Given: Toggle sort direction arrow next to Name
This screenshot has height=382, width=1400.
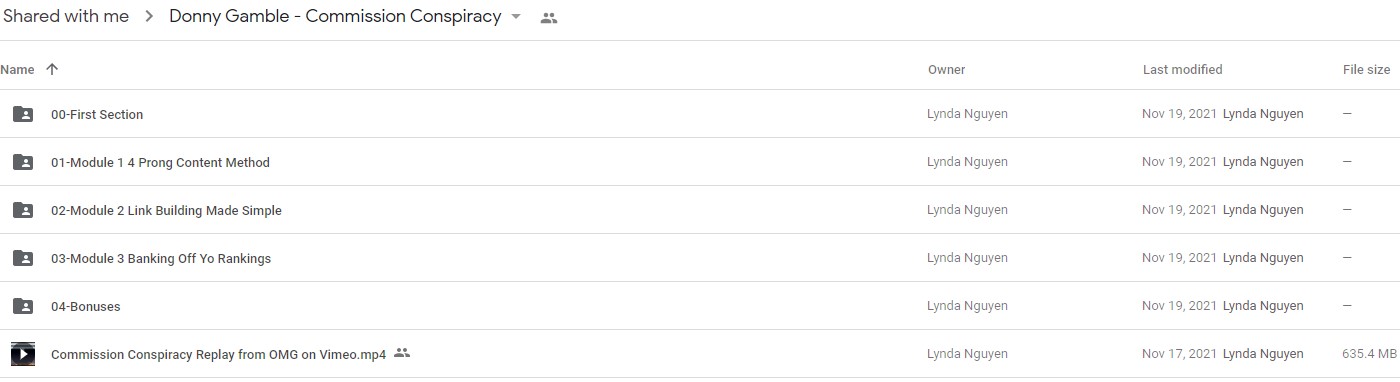Looking at the screenshot, I should 52,69.
